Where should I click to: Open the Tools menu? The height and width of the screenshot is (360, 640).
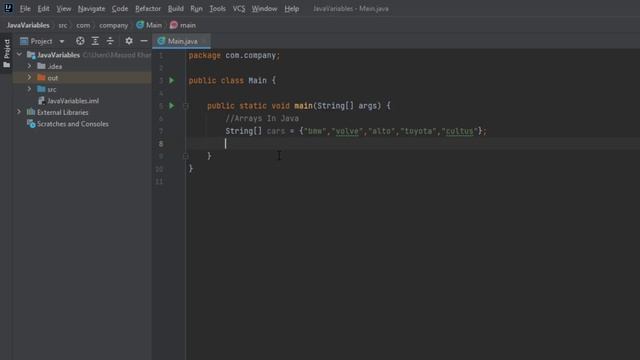[217, 9]
